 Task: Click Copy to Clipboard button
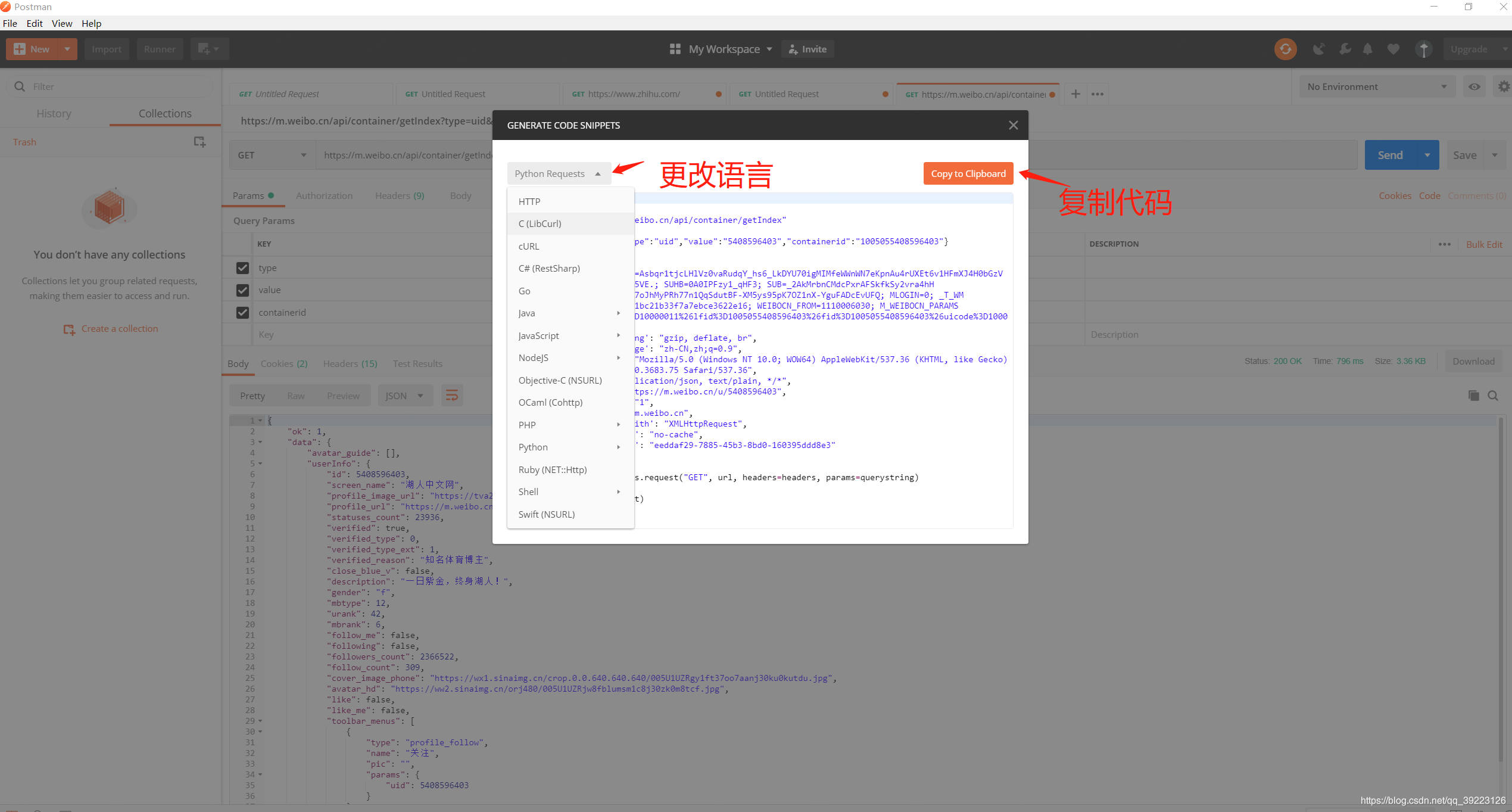click(x=968, y=173)
